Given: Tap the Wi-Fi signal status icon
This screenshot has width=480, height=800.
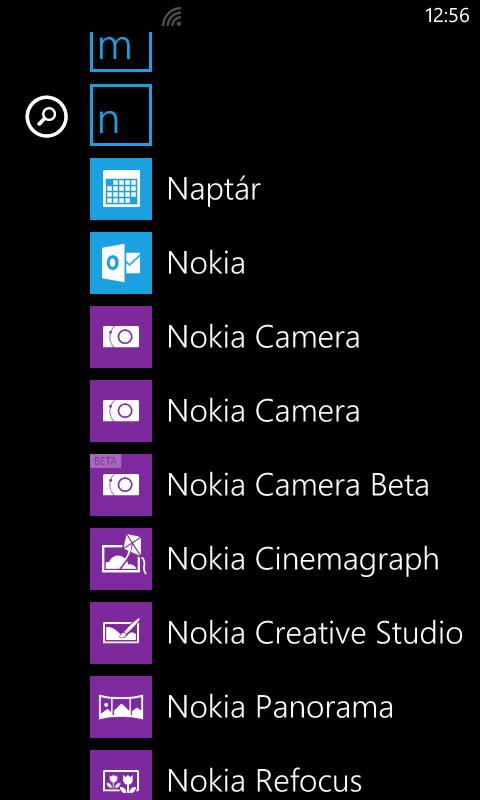Looking at the screenshot, I should (172, 18).
